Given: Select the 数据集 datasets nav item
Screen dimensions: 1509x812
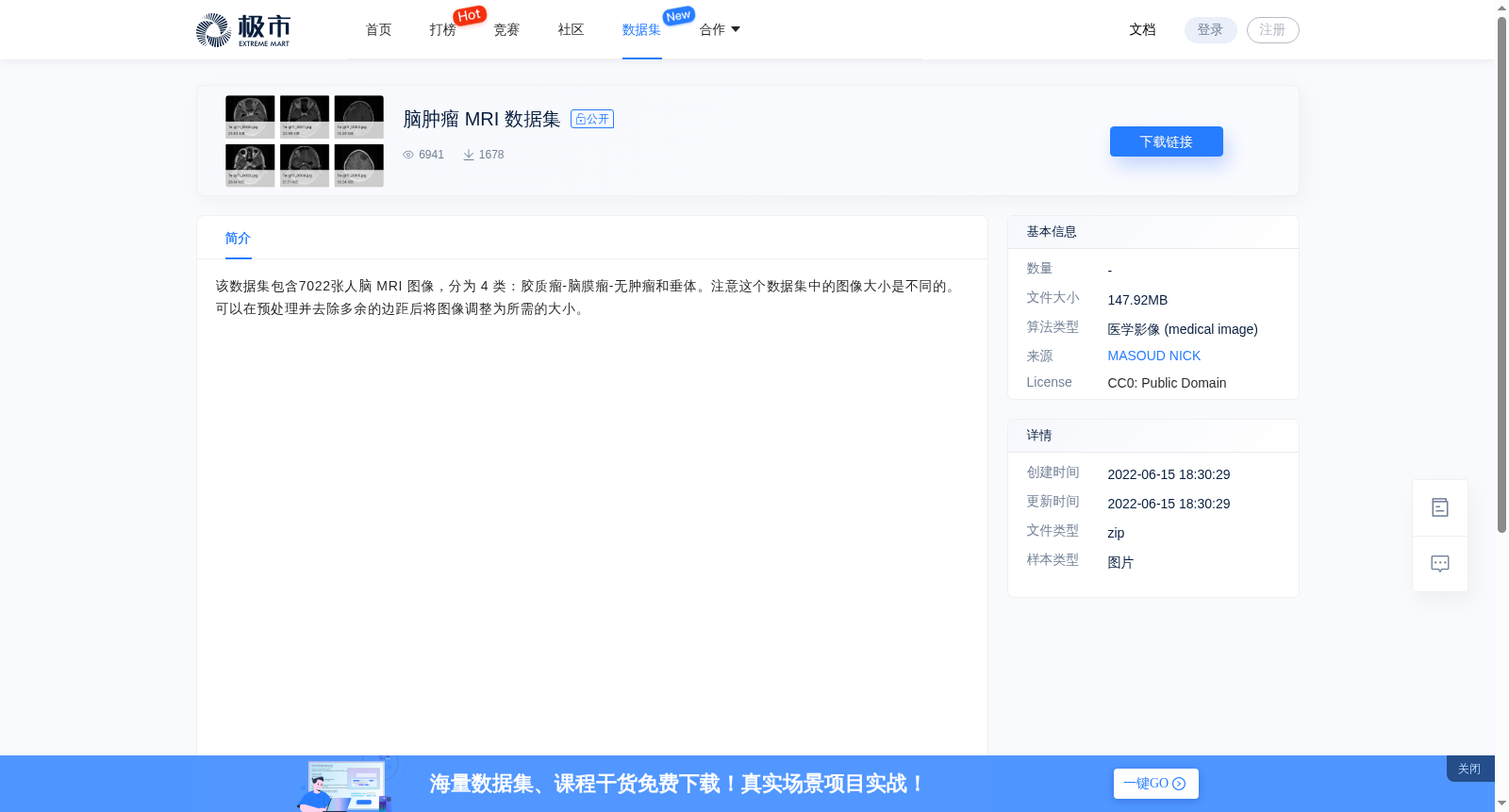Looking at the screenshot, I should [641, 30].
